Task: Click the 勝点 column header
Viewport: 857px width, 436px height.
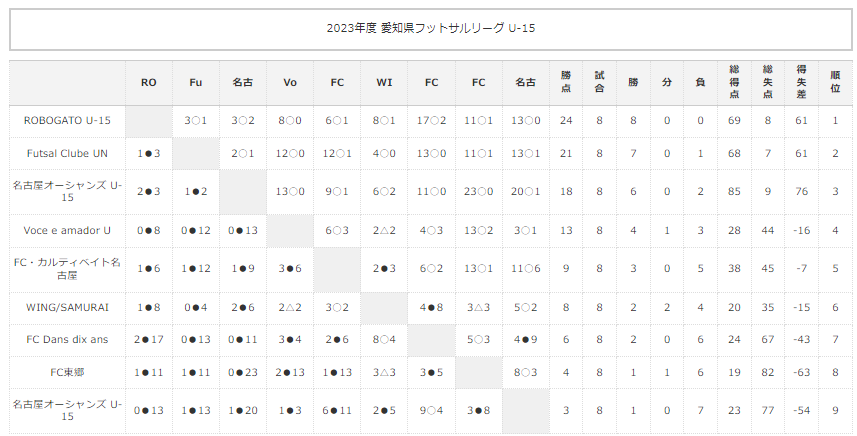Action: pyautogui.click(x=566, y=83)
